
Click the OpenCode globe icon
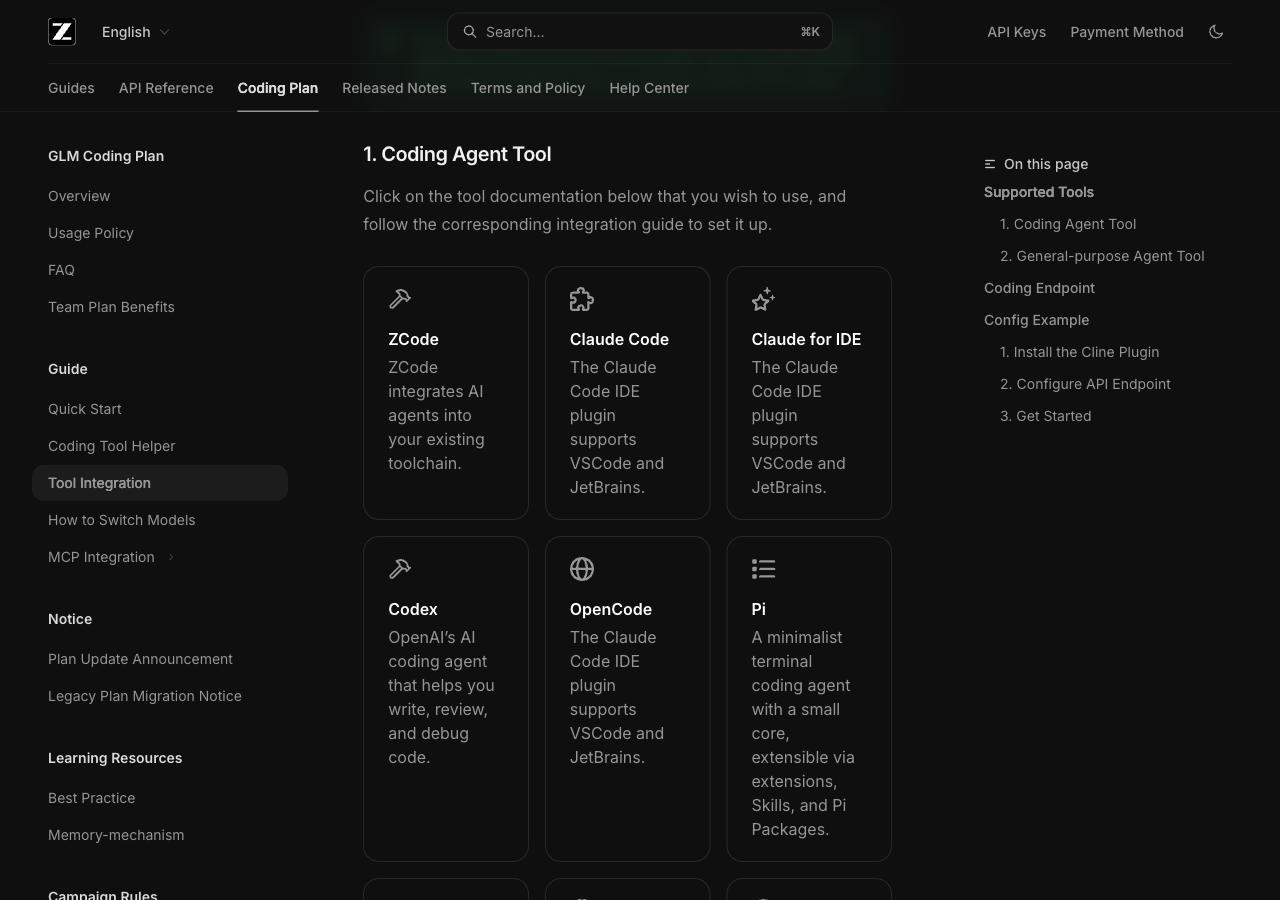[582, 569]
